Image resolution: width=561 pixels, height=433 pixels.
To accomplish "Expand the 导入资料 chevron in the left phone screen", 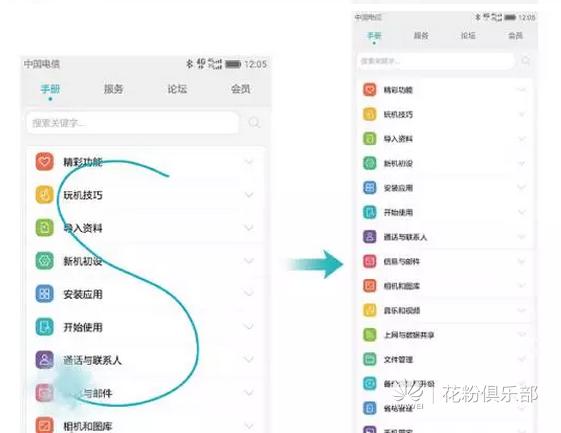I will point(249,228).
